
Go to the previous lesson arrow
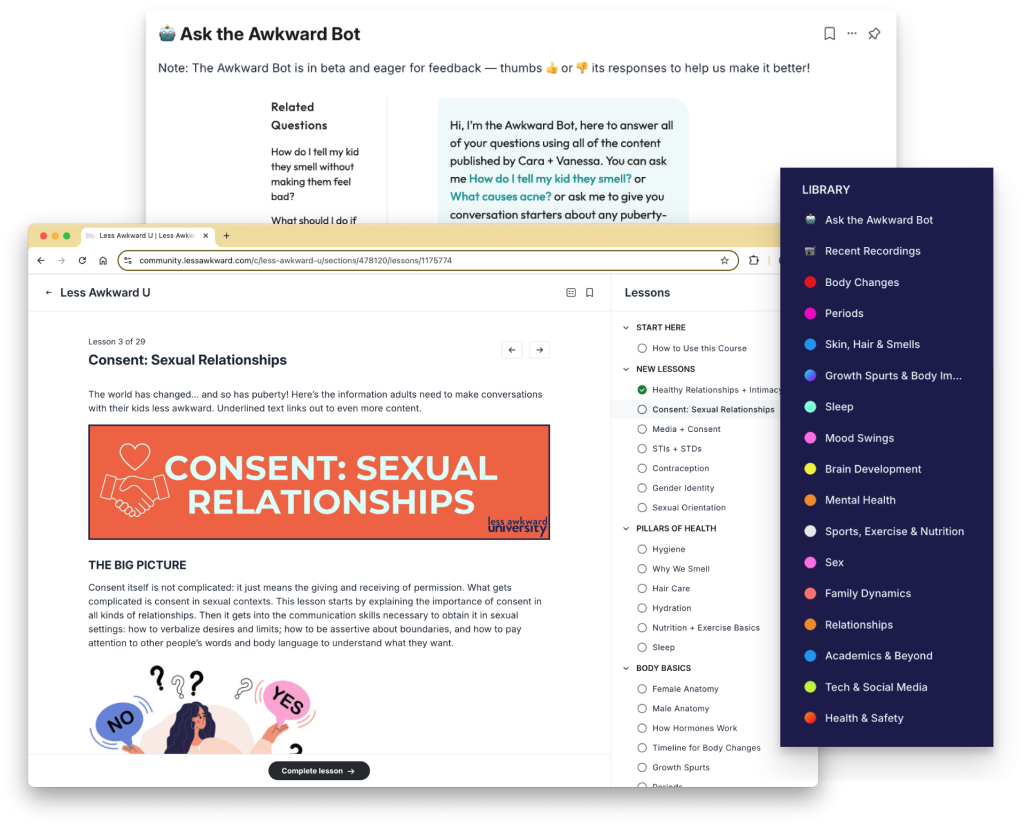[x=512, y=350]
